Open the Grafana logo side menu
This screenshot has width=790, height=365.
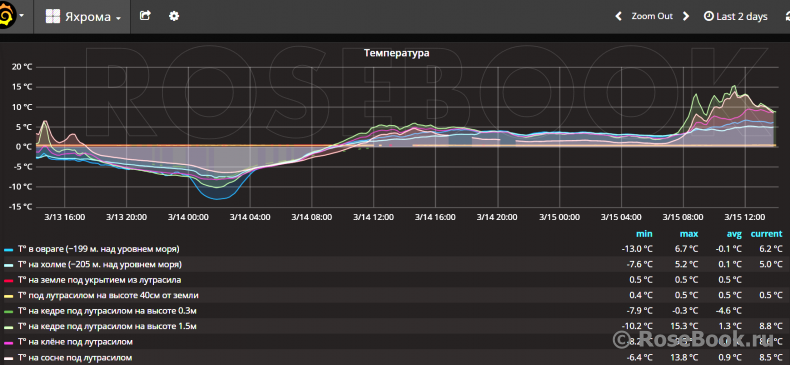pyautogui.click(x=7, y=16)
